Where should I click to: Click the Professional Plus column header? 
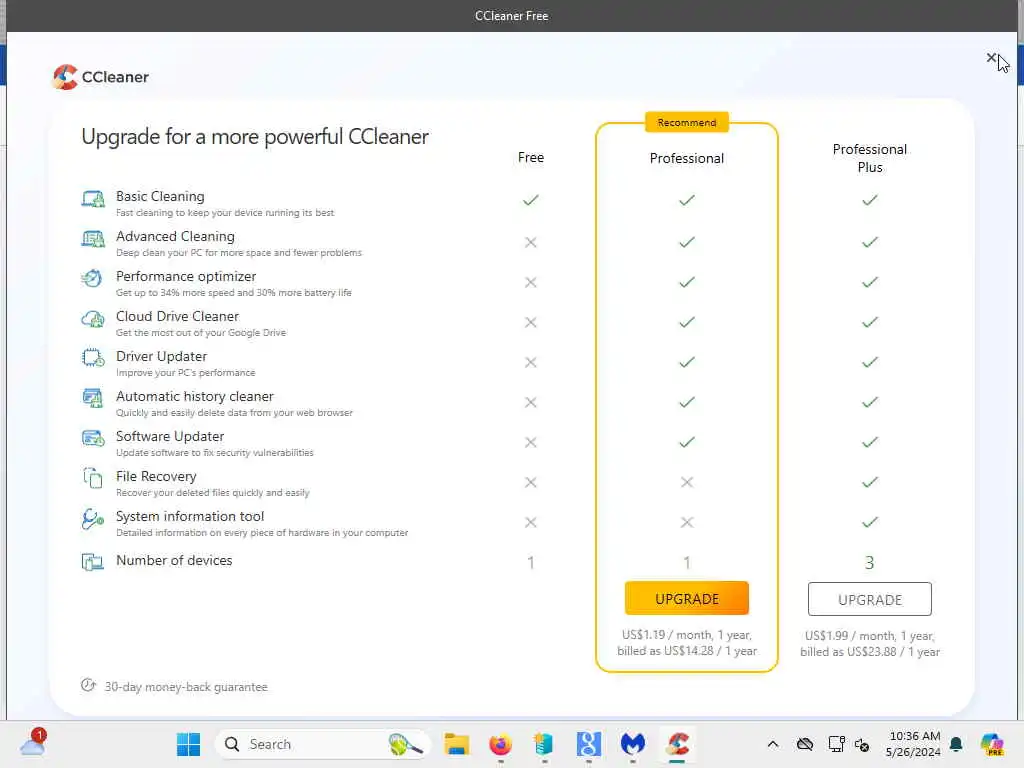869,158
